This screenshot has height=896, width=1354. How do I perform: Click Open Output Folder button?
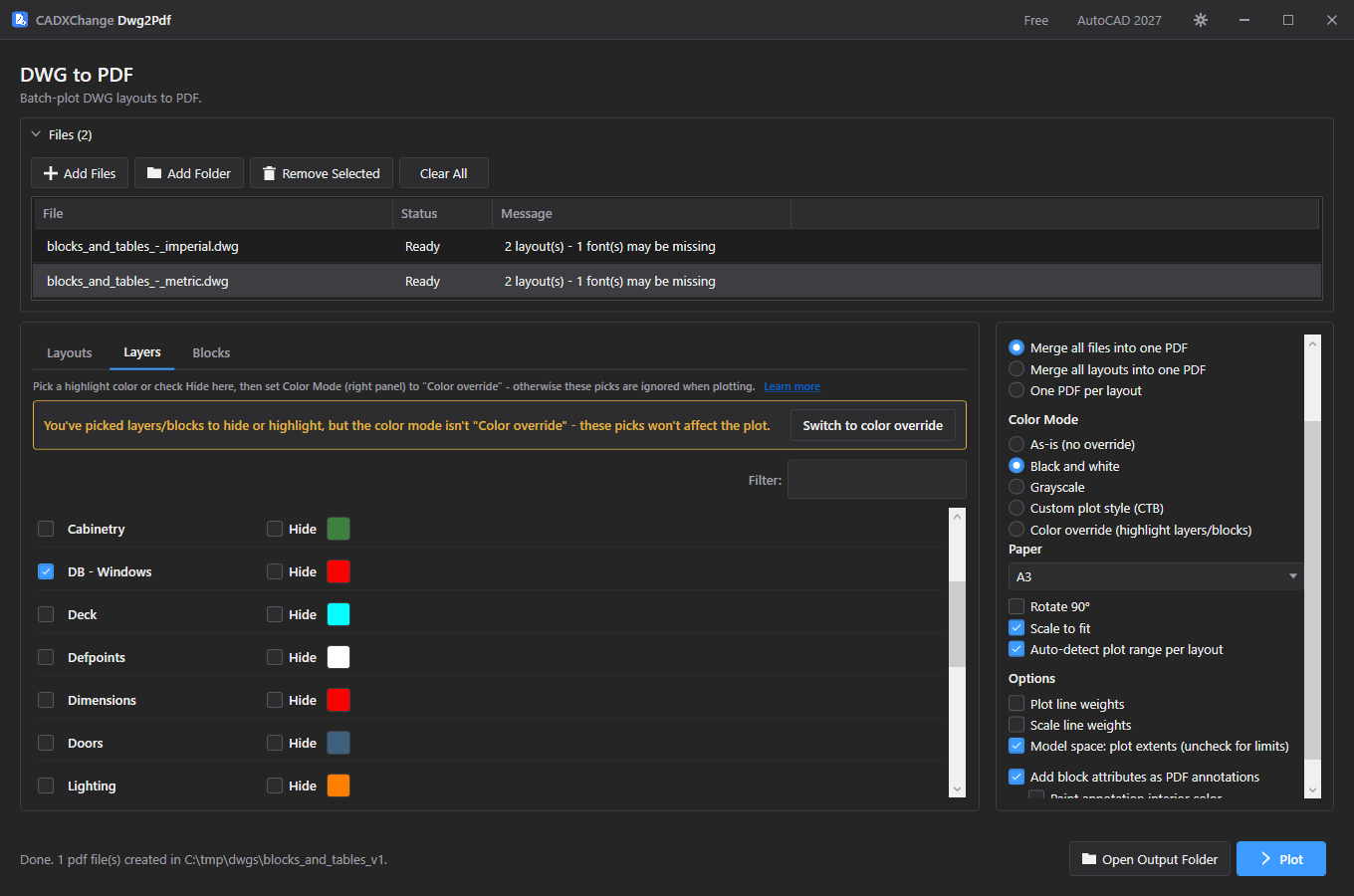click(1150, 859)
